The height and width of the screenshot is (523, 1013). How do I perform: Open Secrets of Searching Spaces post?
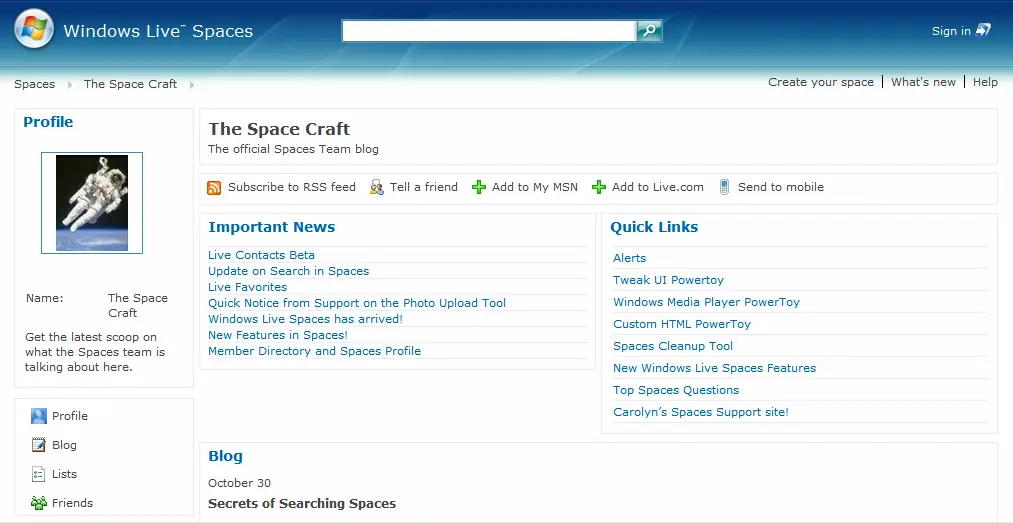[302, 504]
